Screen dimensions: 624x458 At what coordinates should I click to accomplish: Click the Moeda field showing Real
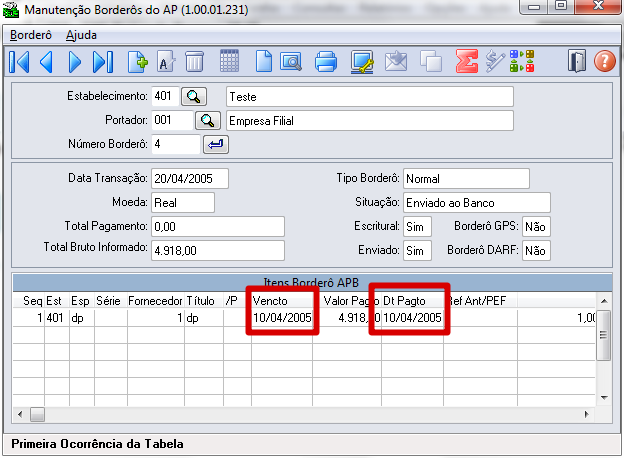pos(183,203)
